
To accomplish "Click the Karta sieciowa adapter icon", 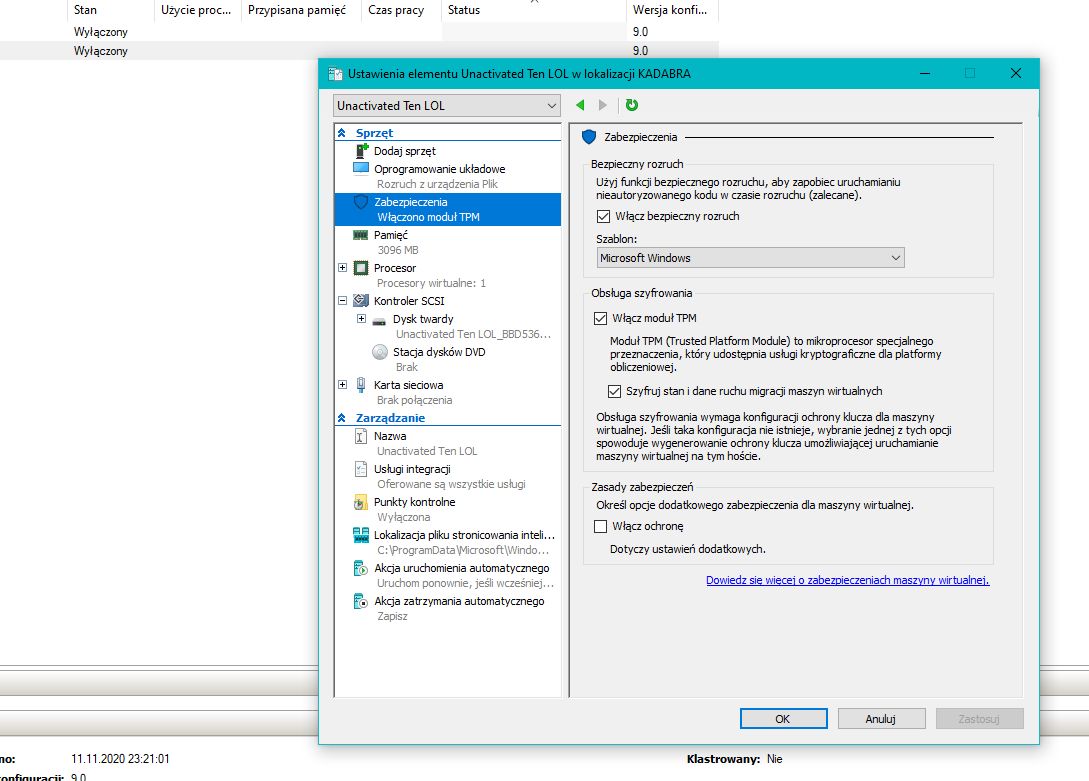I will coord(361,385).
